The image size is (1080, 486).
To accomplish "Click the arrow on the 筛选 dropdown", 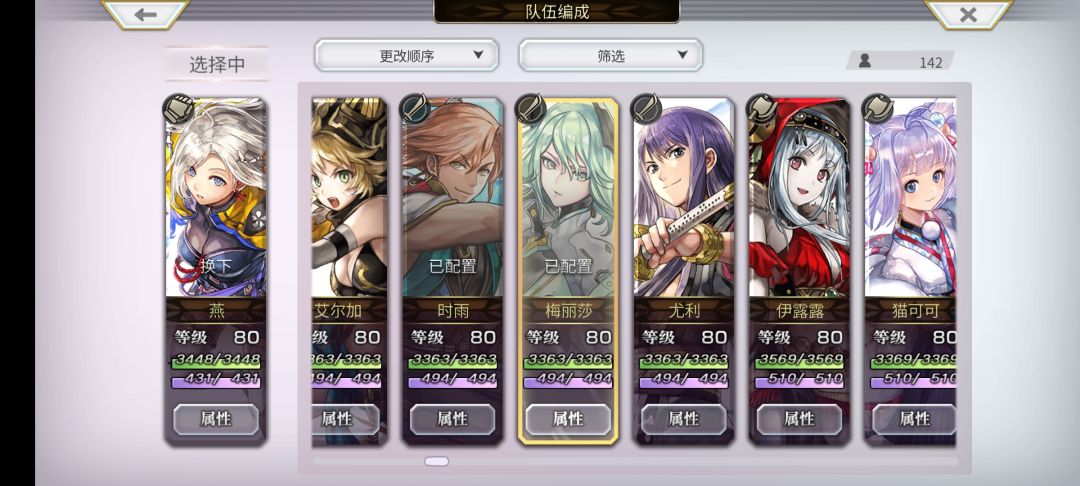I will (x=682, y=55).
